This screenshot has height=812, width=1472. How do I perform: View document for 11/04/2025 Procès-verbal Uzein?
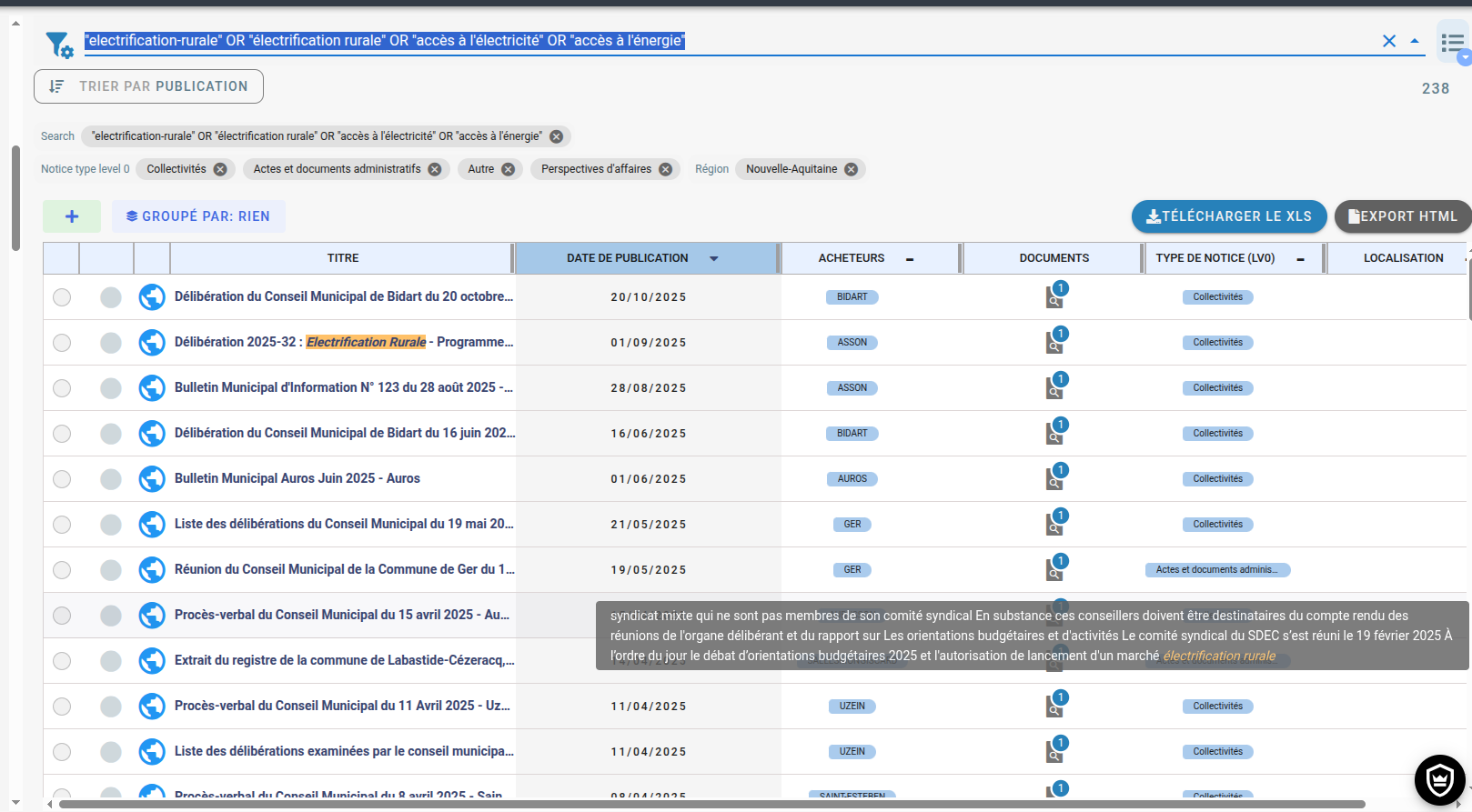click(x=1055, y=705)
